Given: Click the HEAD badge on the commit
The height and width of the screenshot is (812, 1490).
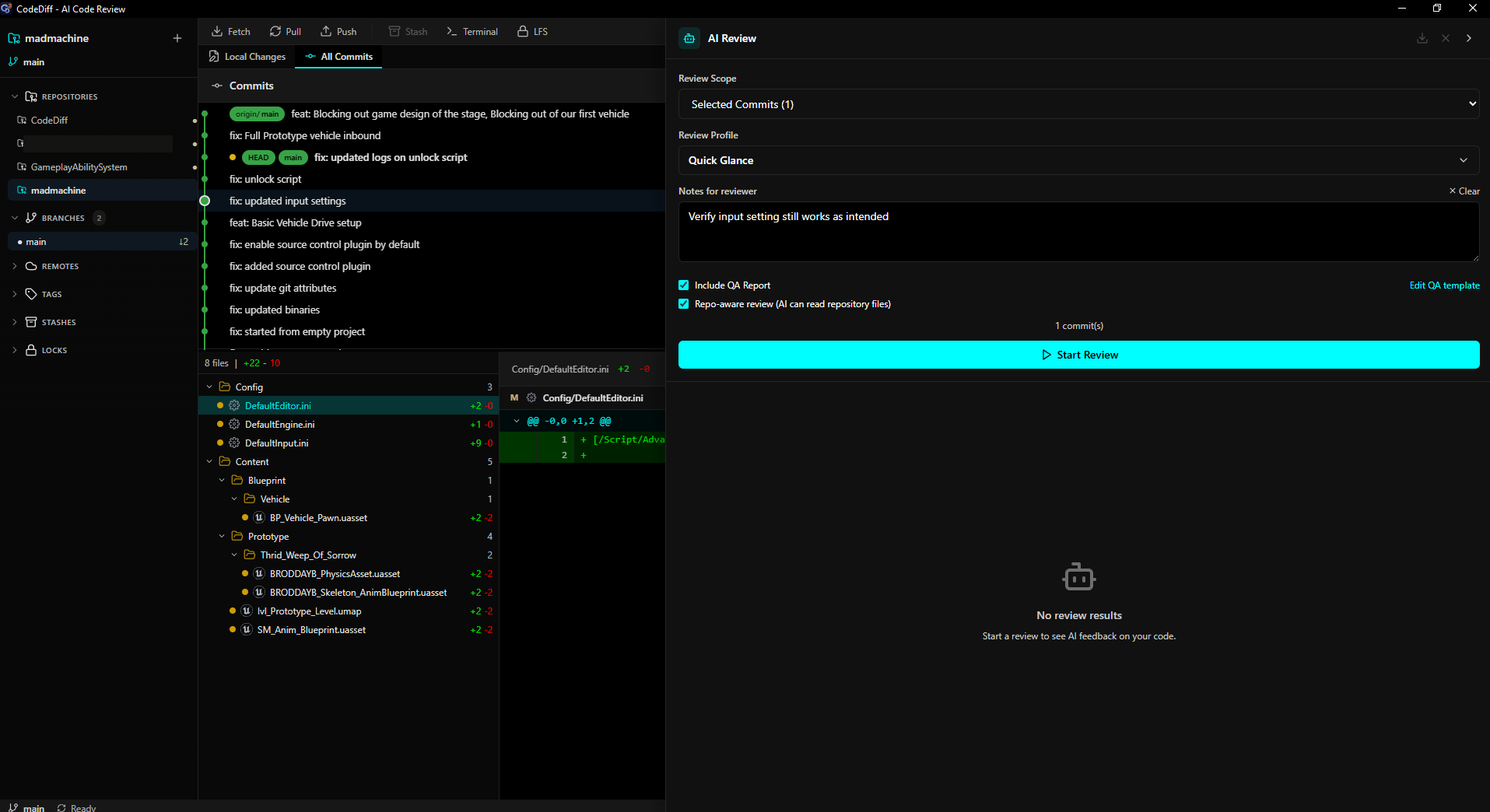Looking at the screenshot, I should pos(258,157).
